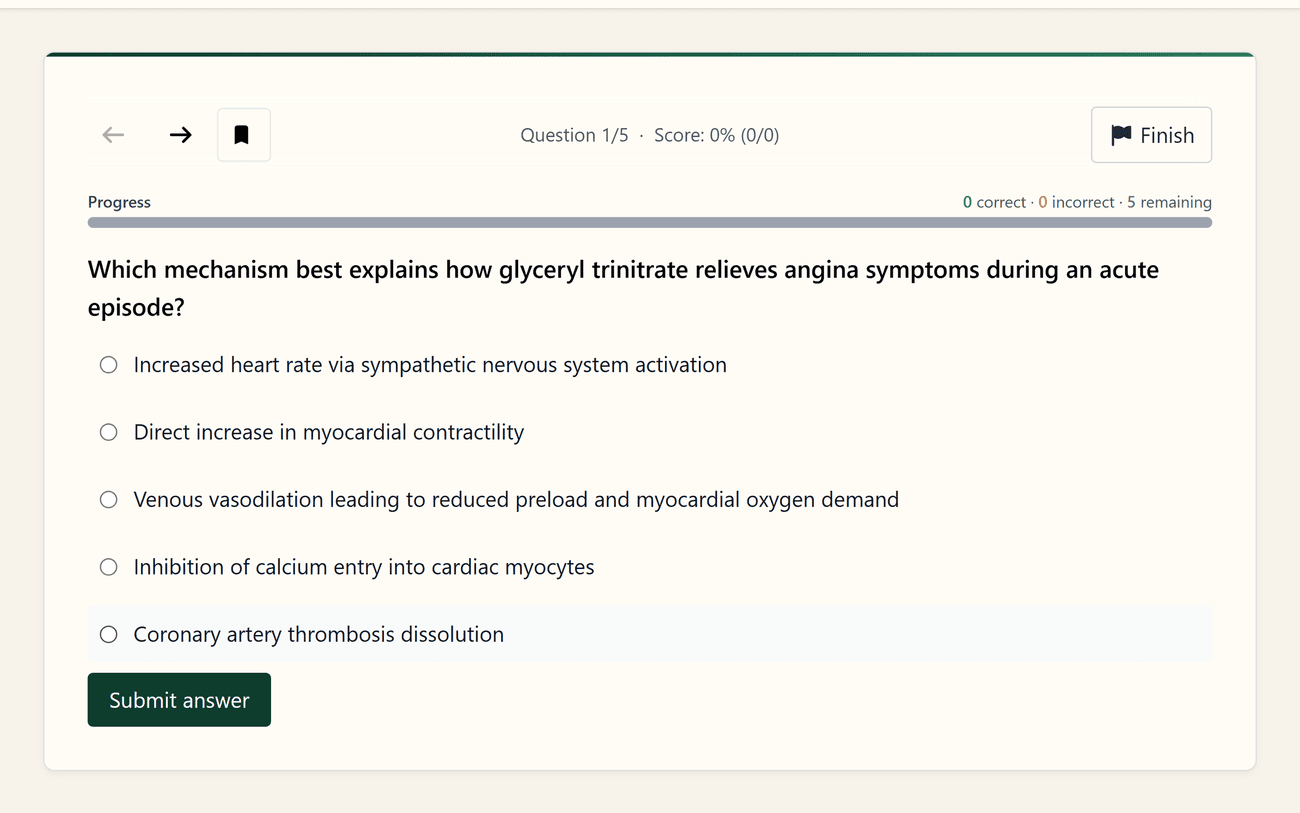Click 'Score: 0% (0/0)' text
This screenshot has width=1300, height=813.
[x=716, y=135]
